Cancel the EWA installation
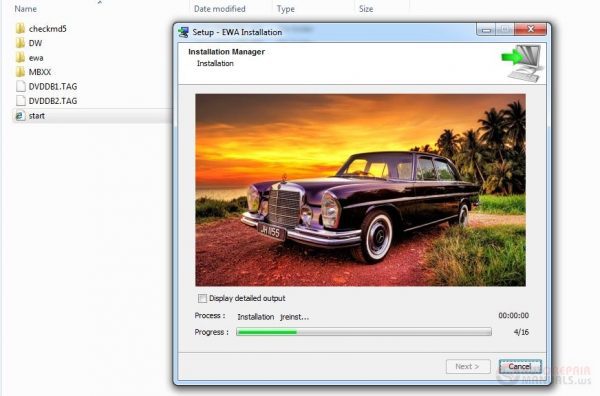 [x=520, y=367]
